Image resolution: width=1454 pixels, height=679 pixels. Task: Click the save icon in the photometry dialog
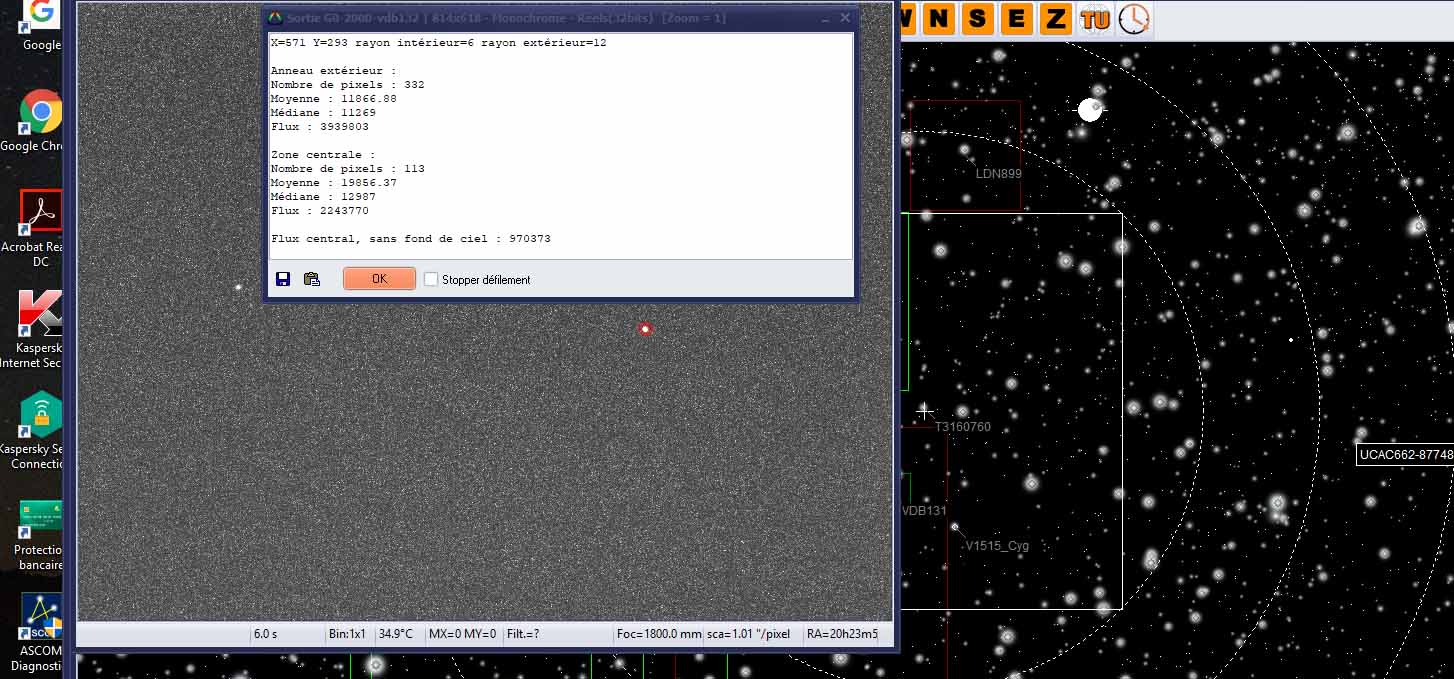[x=283, y=279]
